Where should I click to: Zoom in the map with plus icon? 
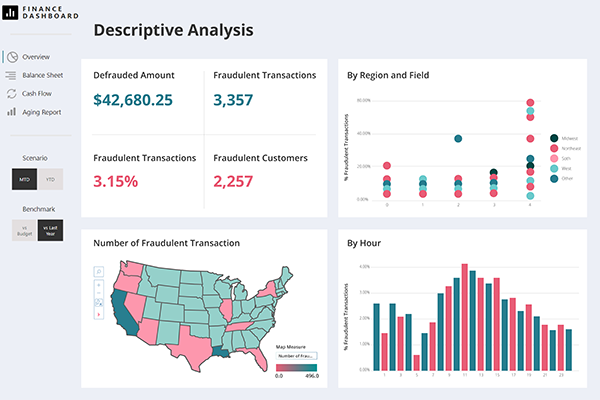(x=99, y=286)
